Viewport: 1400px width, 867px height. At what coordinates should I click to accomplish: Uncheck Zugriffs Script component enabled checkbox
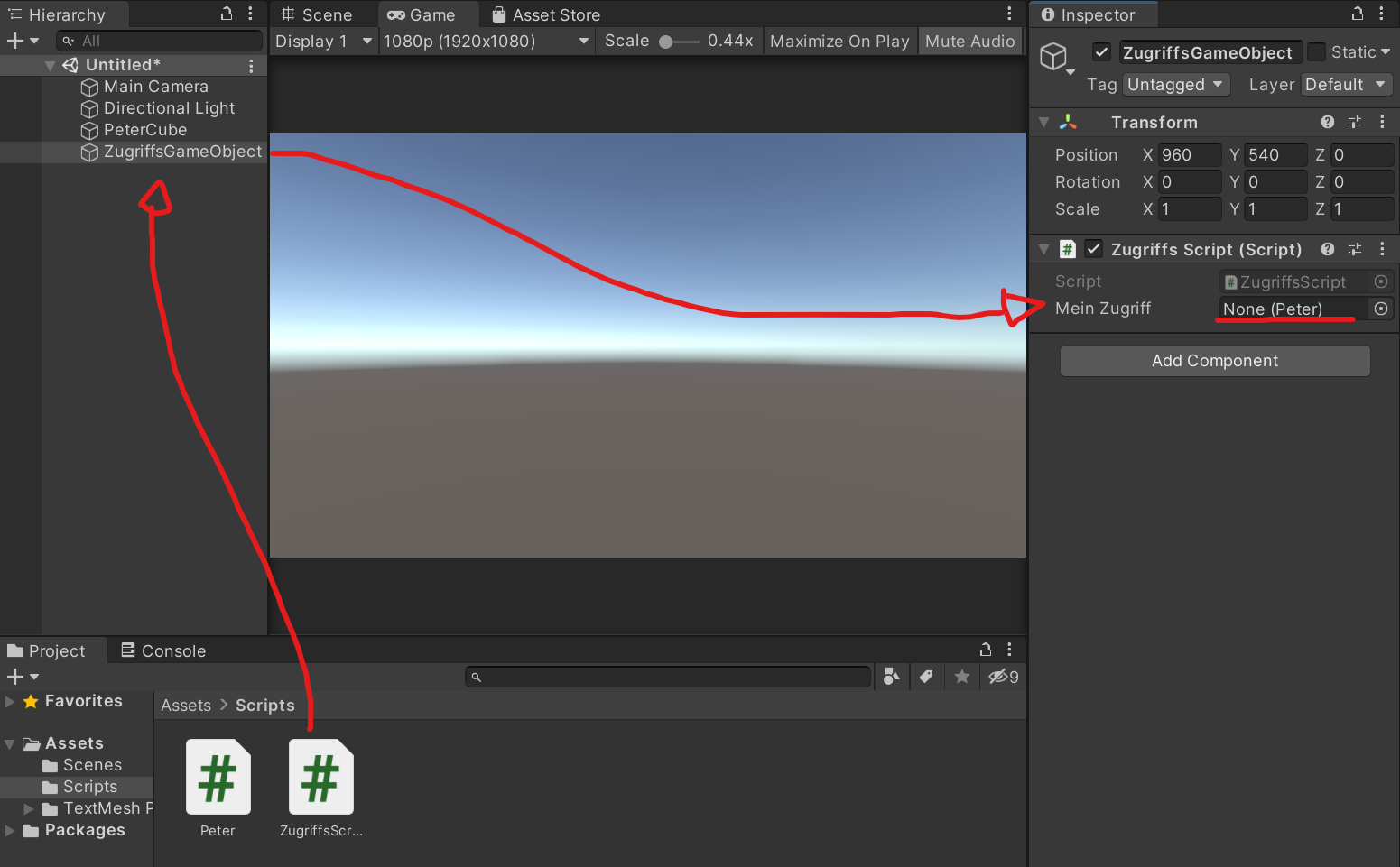point(1093,249)
